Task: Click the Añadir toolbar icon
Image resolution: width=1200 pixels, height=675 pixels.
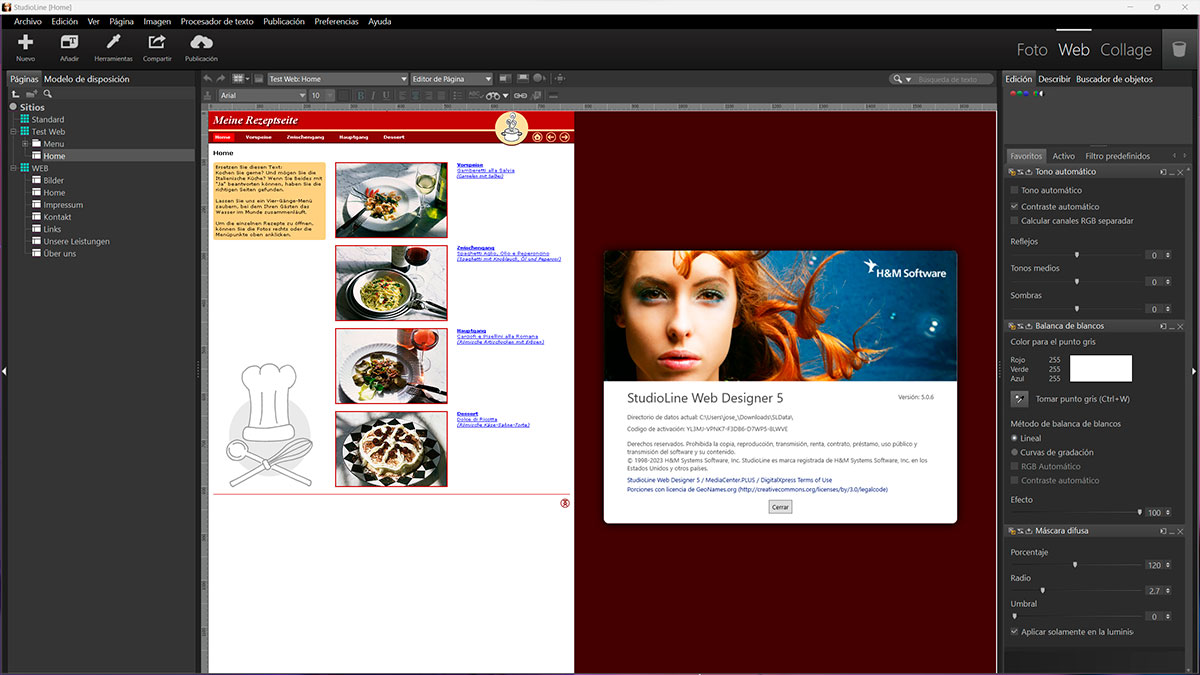Action: pyautogui.click(x=69, y=42)
